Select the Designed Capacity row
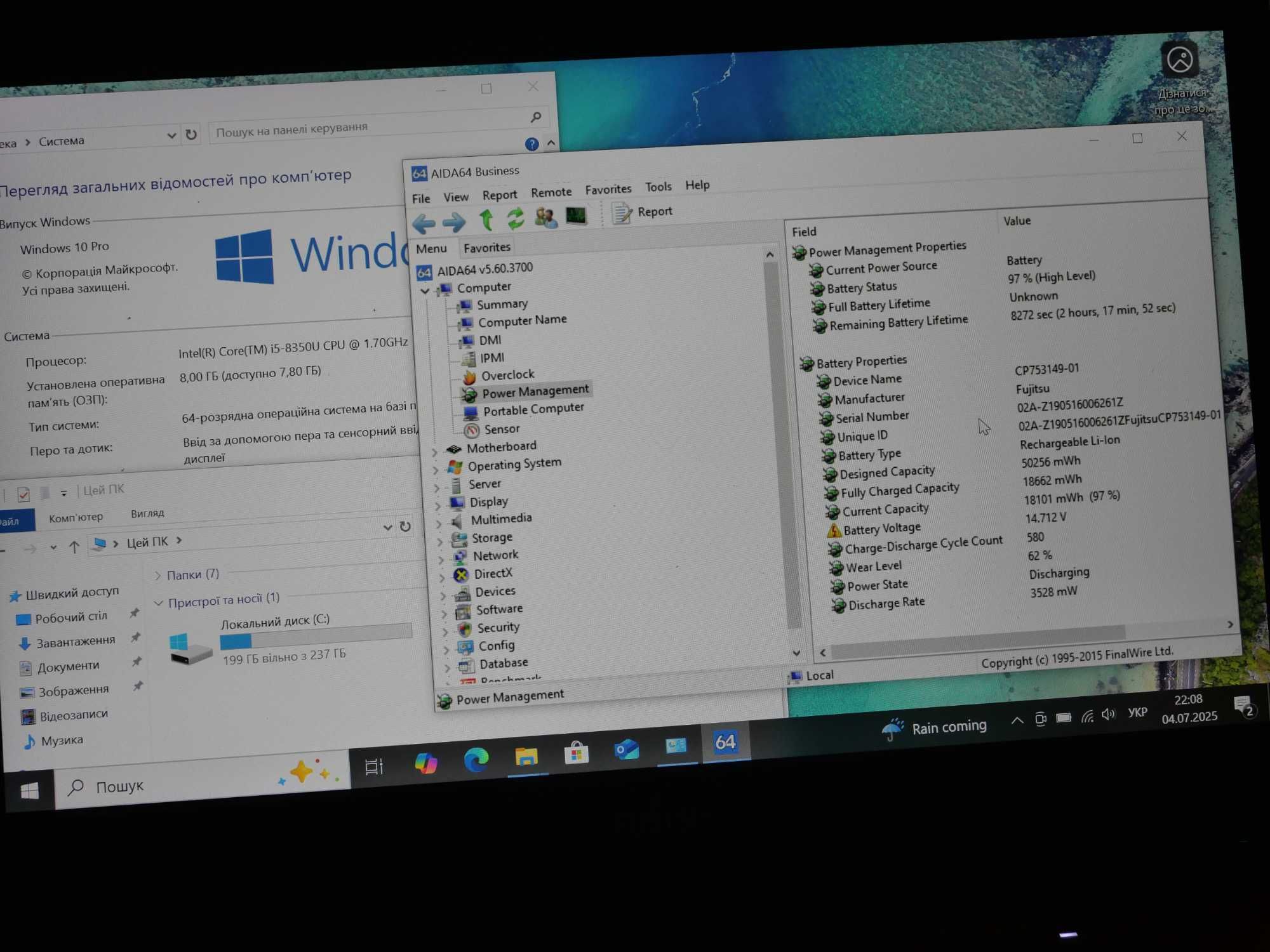1270x952 pixels. coord(879,473)
